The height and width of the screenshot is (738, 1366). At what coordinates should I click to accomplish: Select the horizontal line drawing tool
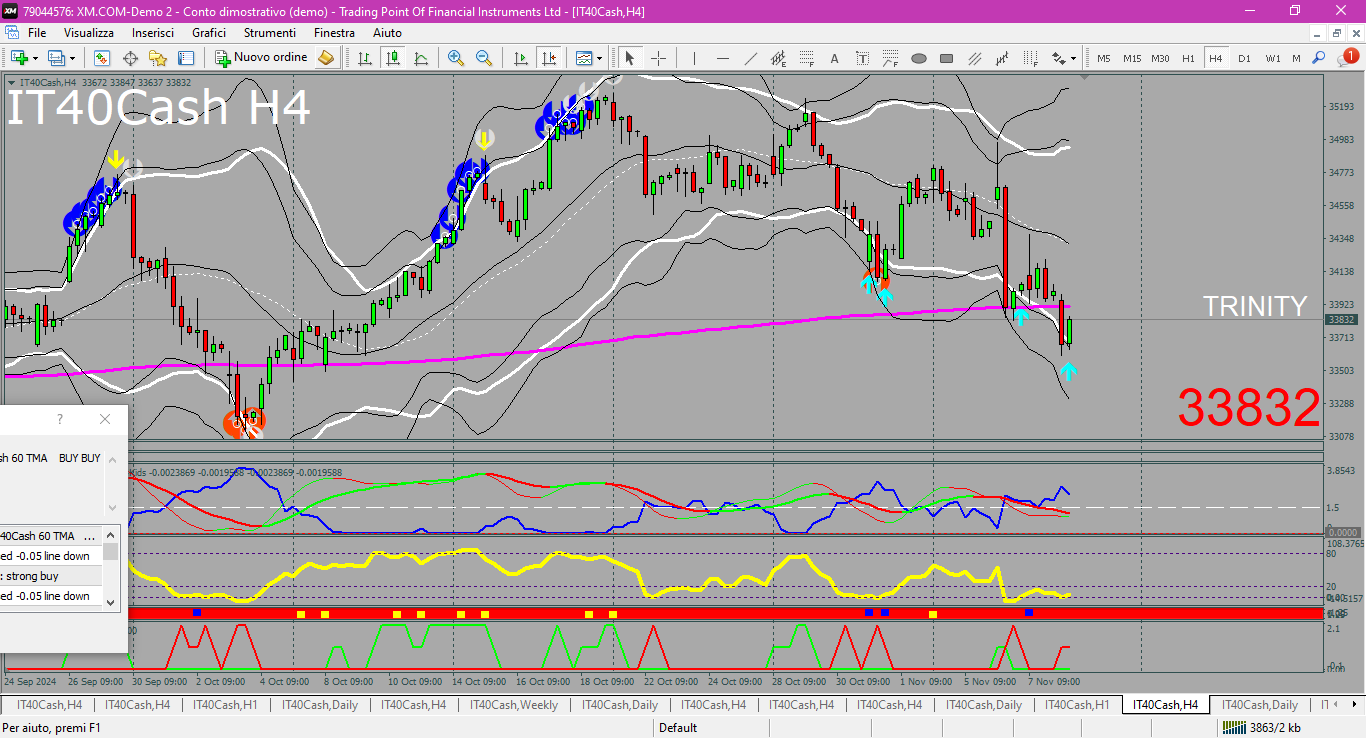(x=722, y=58)
